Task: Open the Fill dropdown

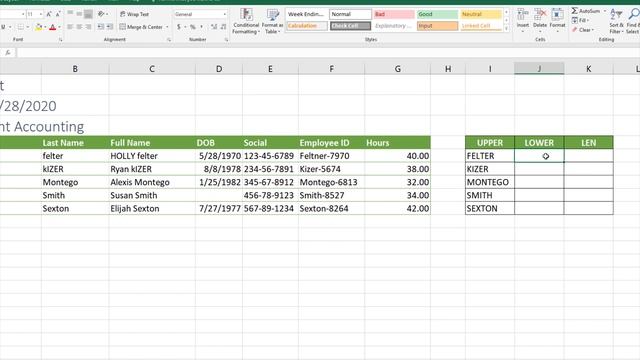Action: 580,20
